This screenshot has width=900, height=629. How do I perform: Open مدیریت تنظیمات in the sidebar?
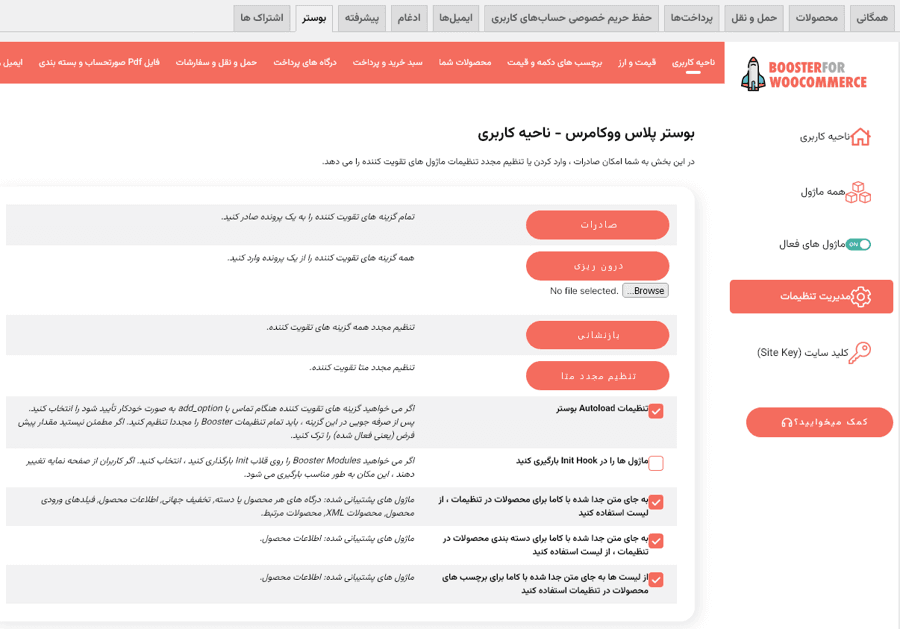[x=812, y=297]
